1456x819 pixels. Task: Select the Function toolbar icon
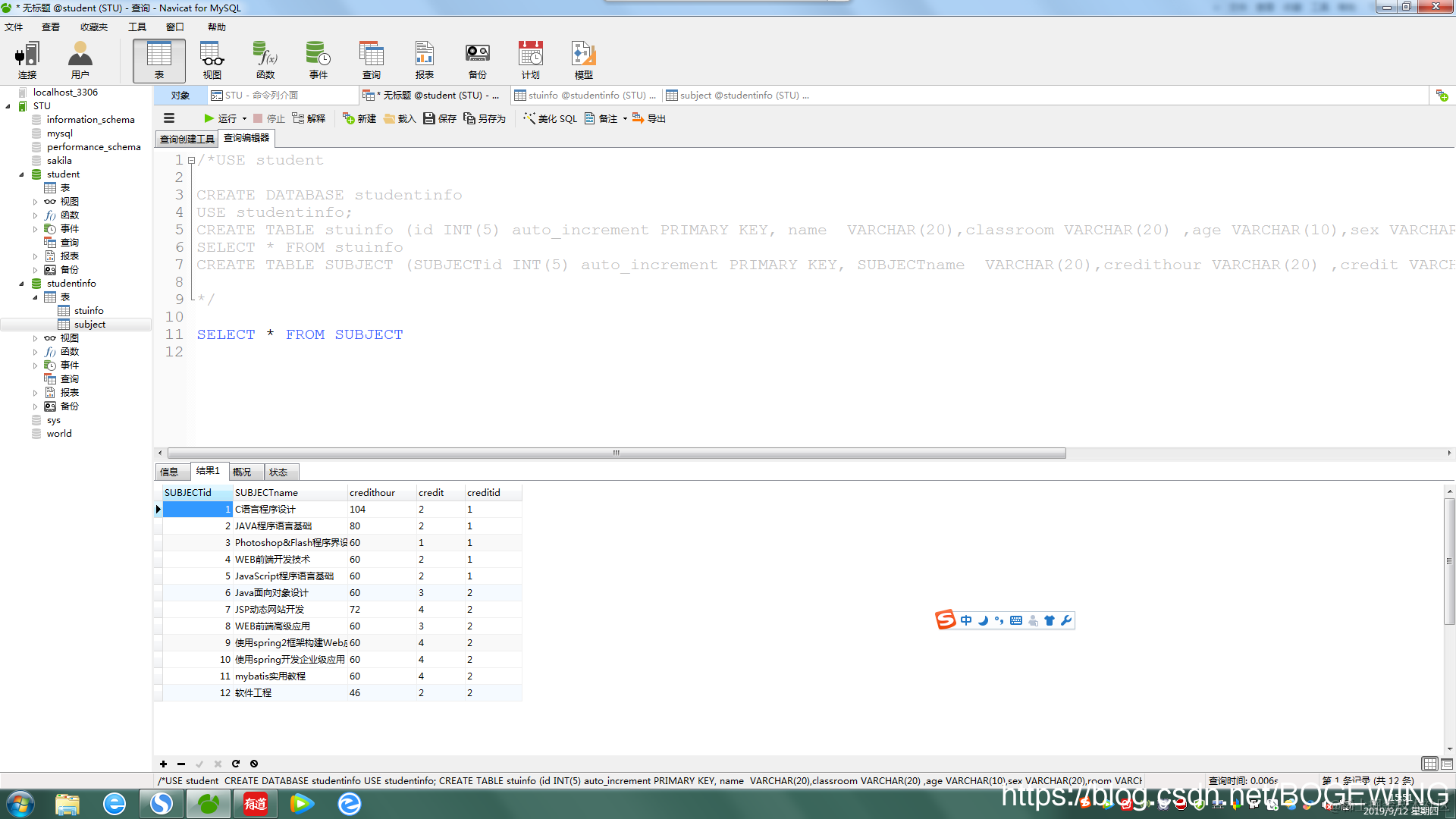[265, 60]
